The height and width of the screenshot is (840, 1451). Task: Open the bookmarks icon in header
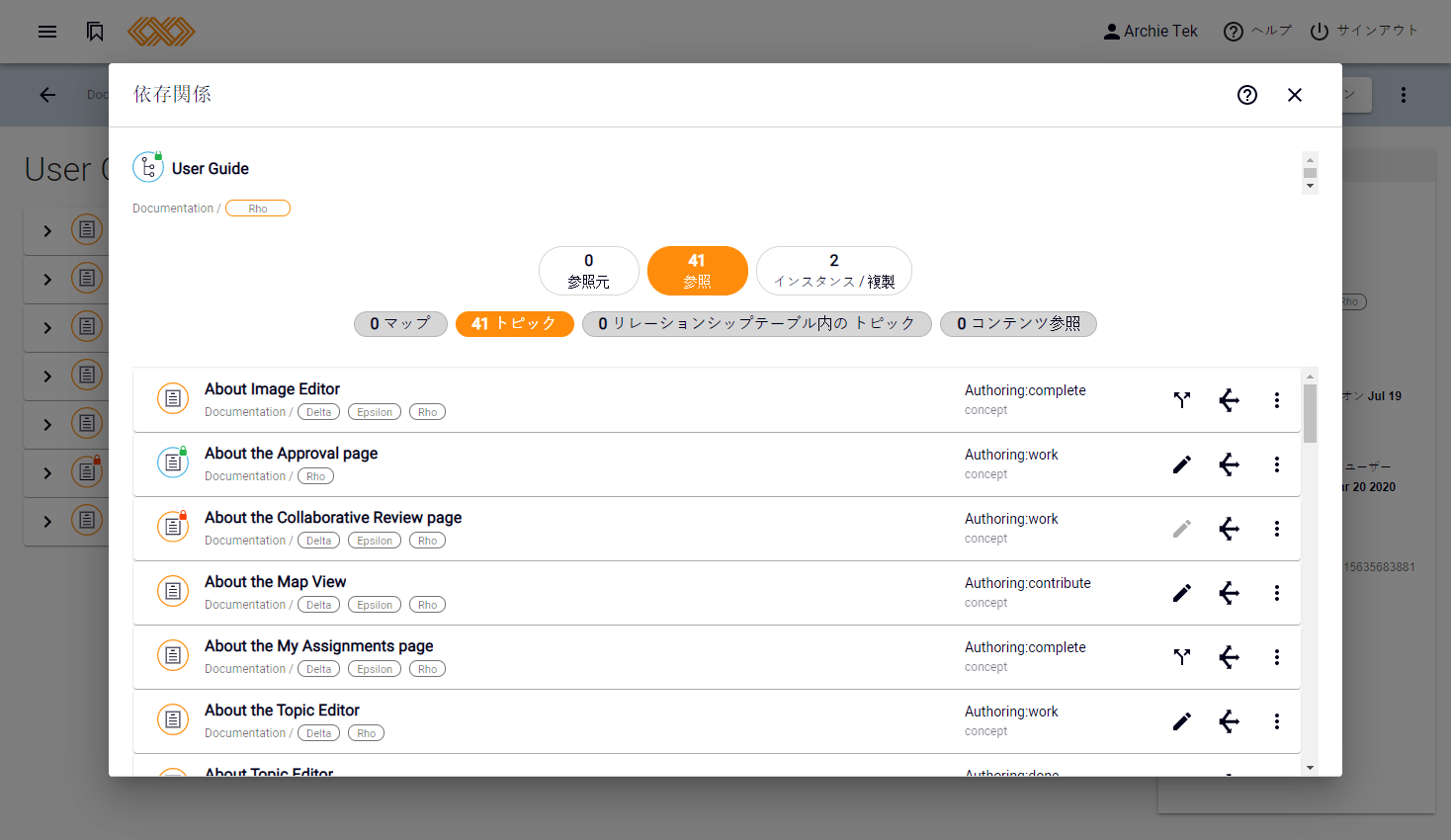[95, 32]
